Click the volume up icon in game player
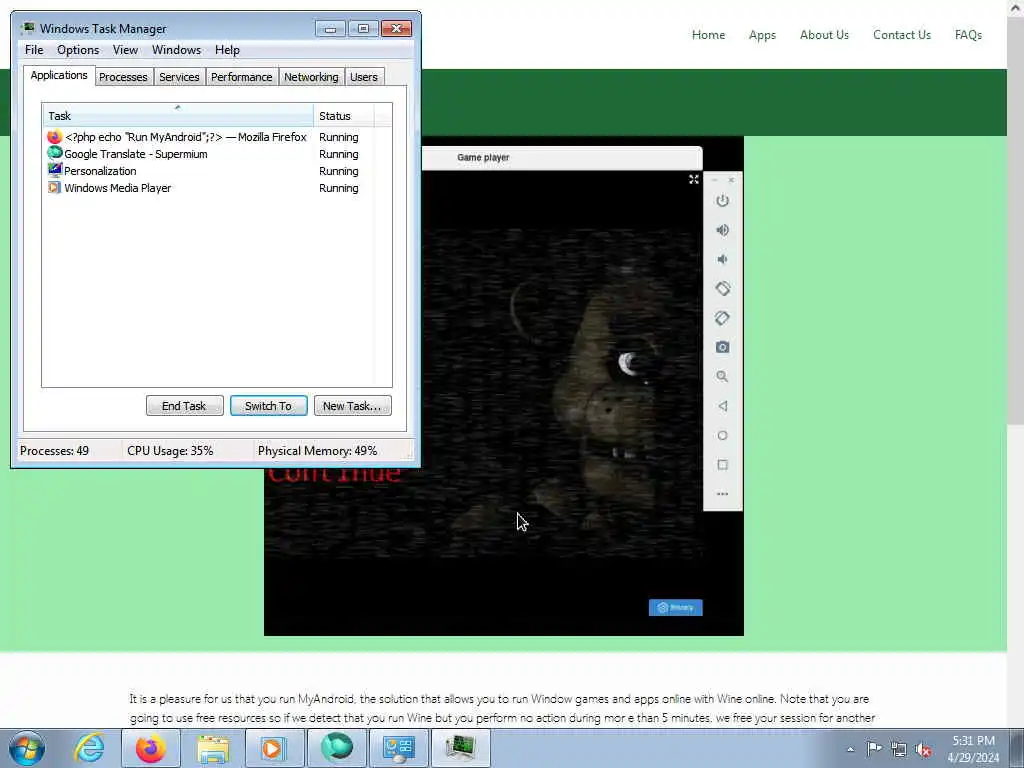Screen dimensions: 1024x768 [722, 230]
